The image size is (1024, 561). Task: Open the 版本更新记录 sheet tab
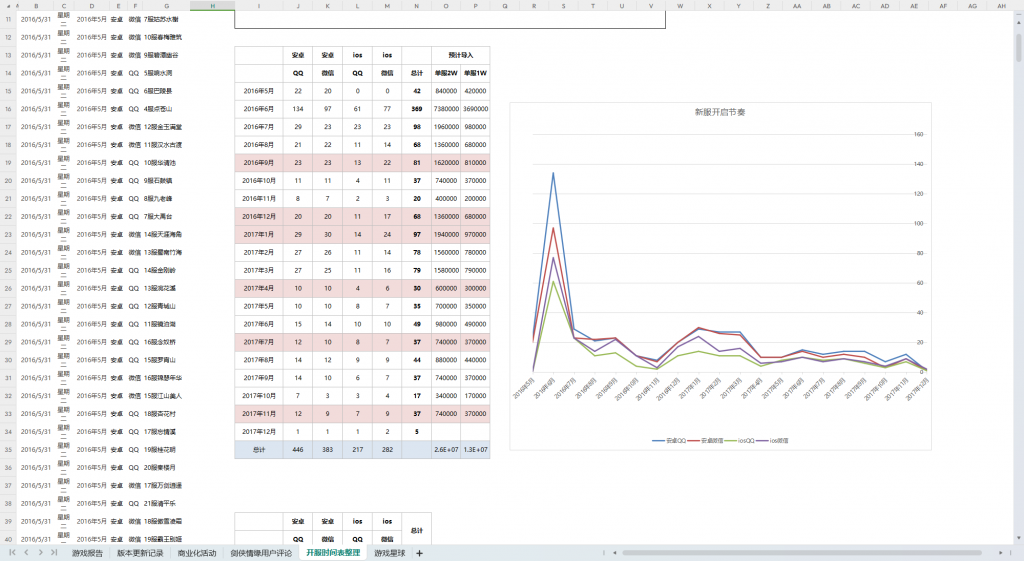[140, 553]
